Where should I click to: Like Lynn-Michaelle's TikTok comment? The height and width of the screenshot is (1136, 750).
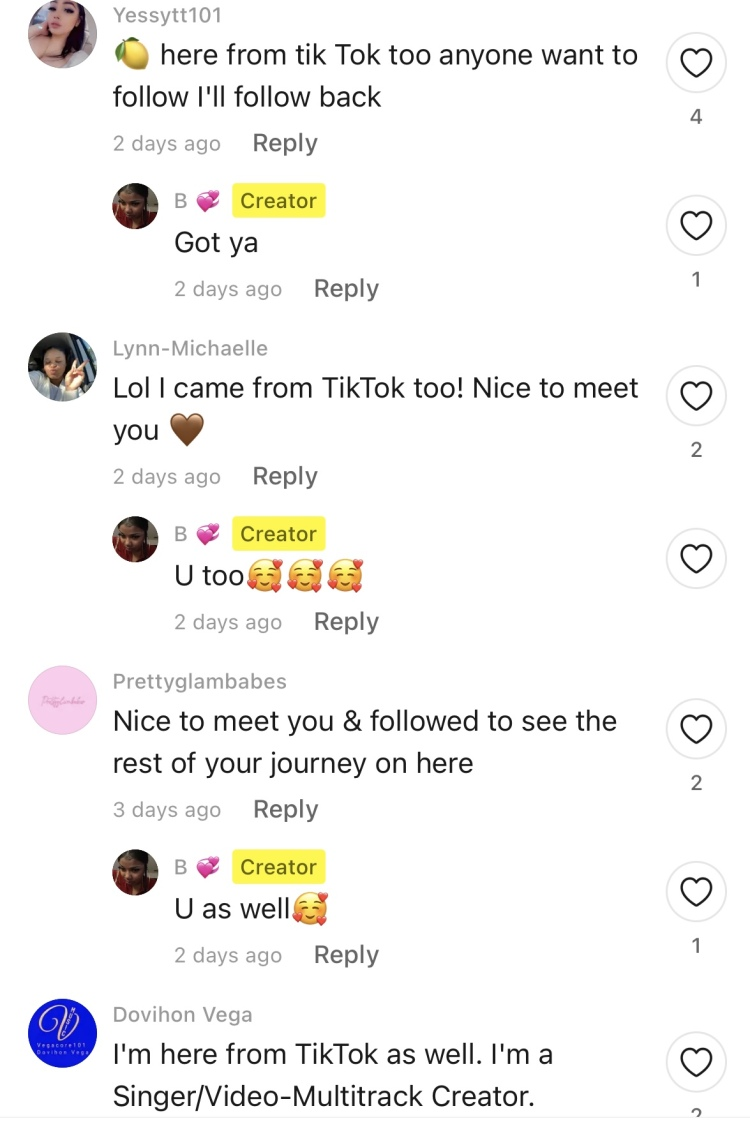[695, 397]
